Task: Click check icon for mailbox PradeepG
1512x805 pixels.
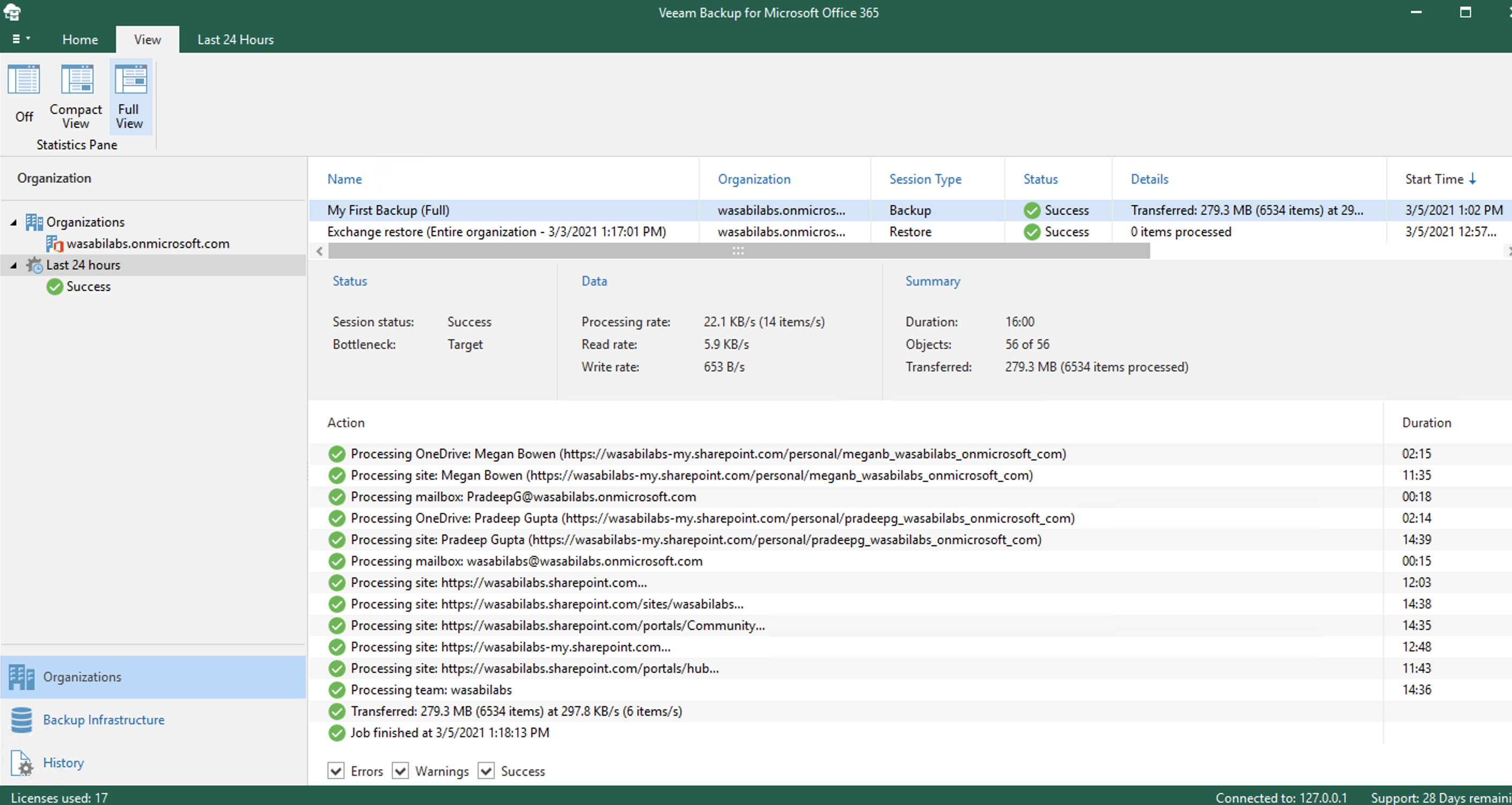Action: click(x=336, y=497)
